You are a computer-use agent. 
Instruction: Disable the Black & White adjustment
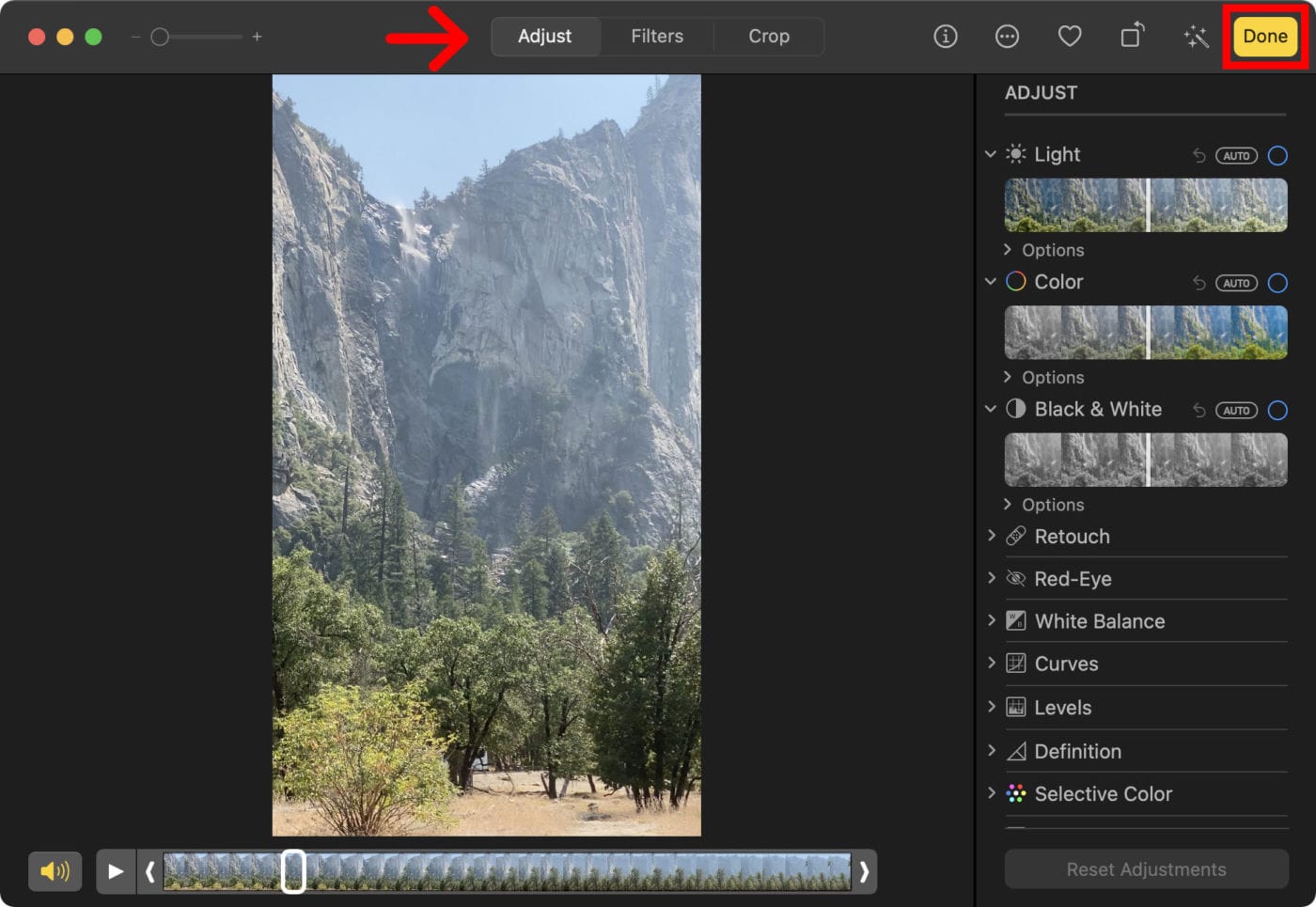coord(1277,410)
